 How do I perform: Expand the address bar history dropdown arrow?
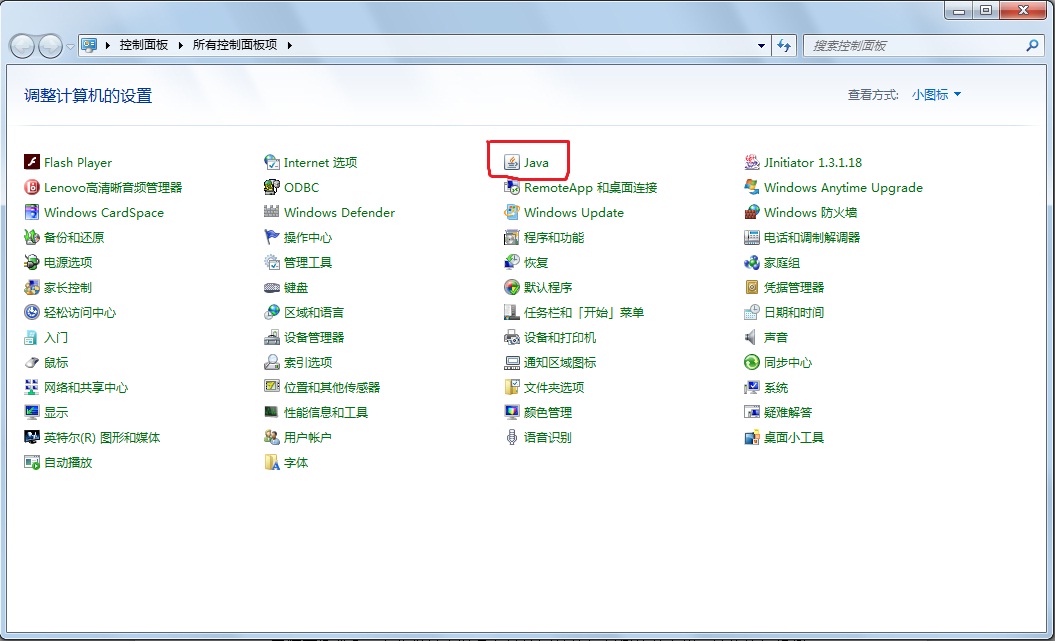(762, 46)
